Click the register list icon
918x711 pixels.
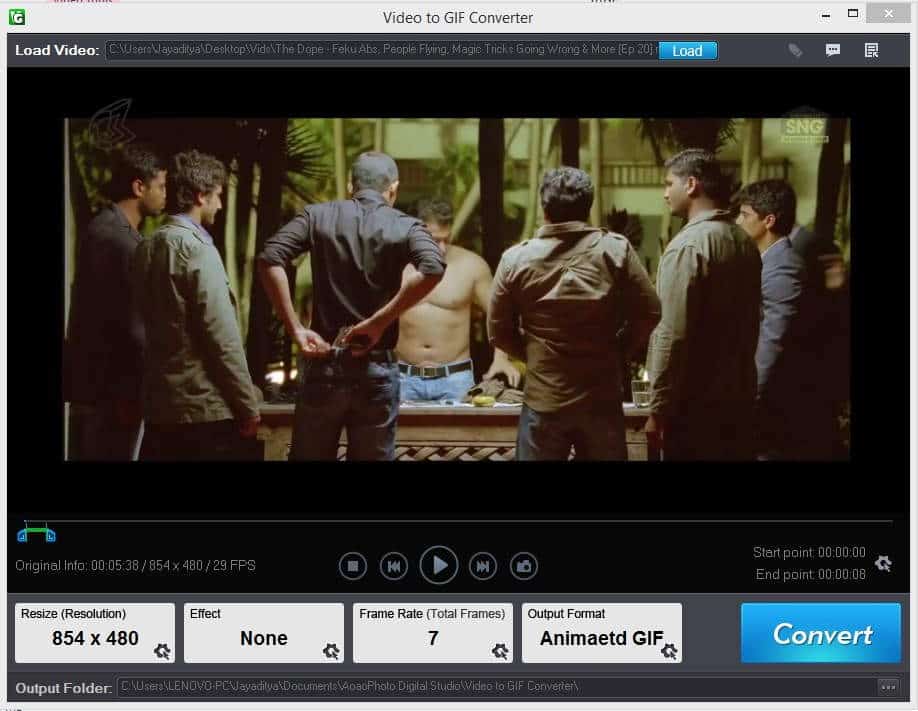[x=872, y=50]
